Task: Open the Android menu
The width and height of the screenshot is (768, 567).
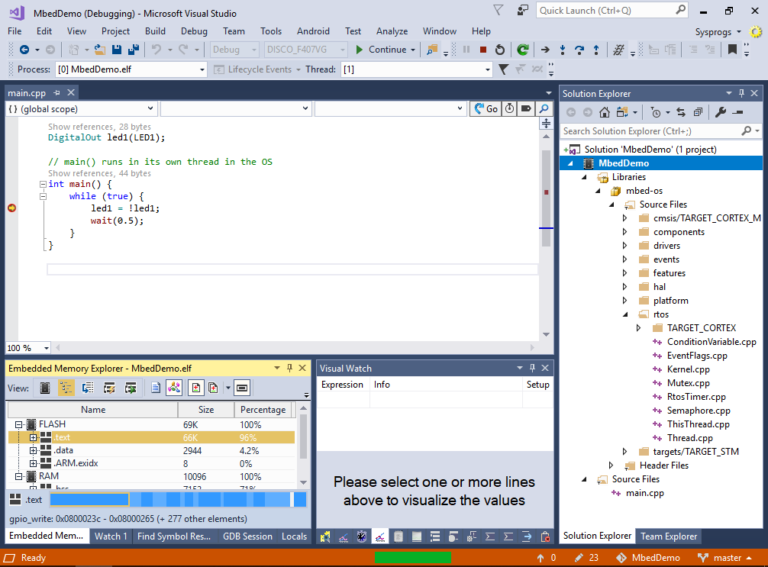Action: [x=313, y=31]
